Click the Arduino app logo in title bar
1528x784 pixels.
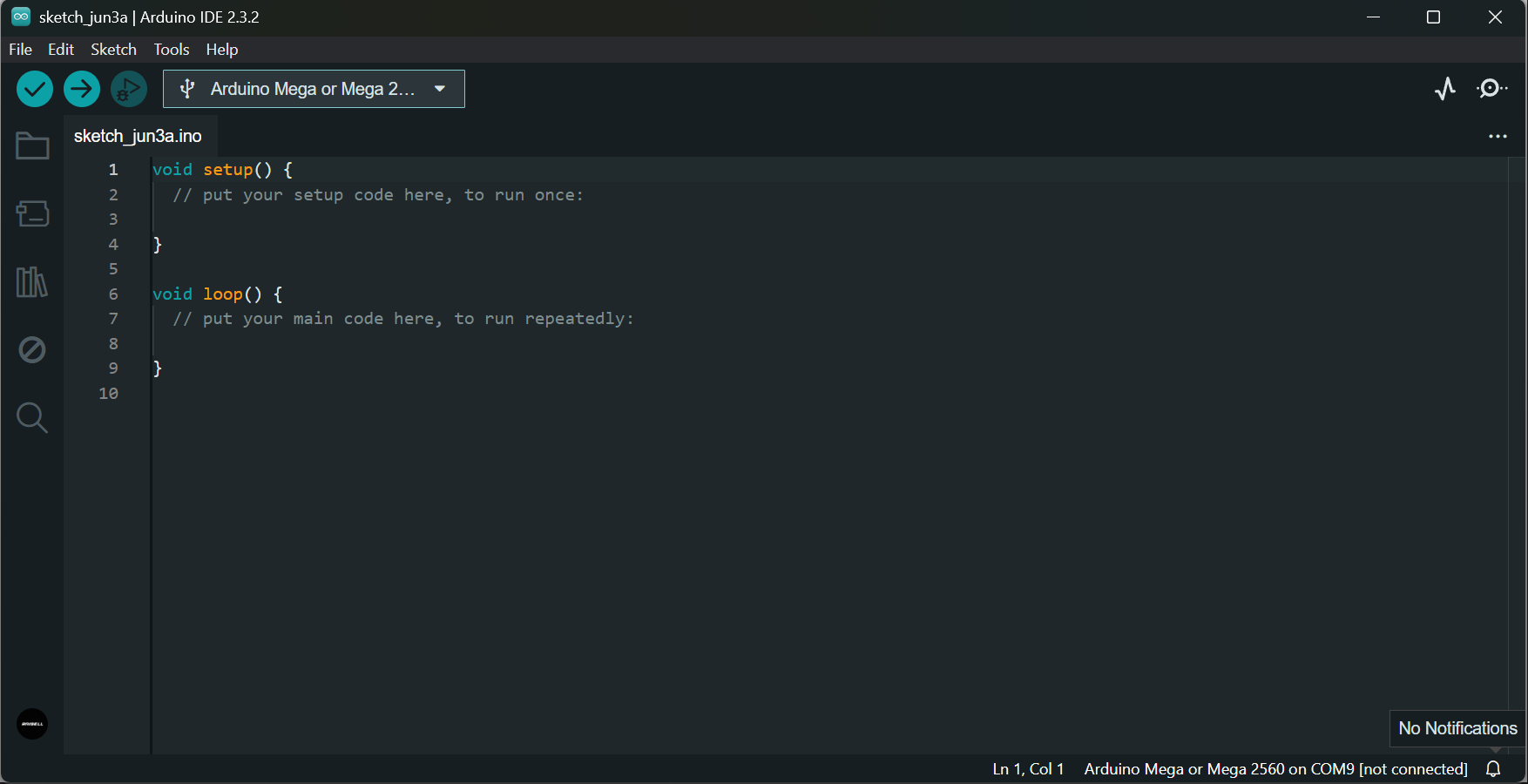pos(21,17)
